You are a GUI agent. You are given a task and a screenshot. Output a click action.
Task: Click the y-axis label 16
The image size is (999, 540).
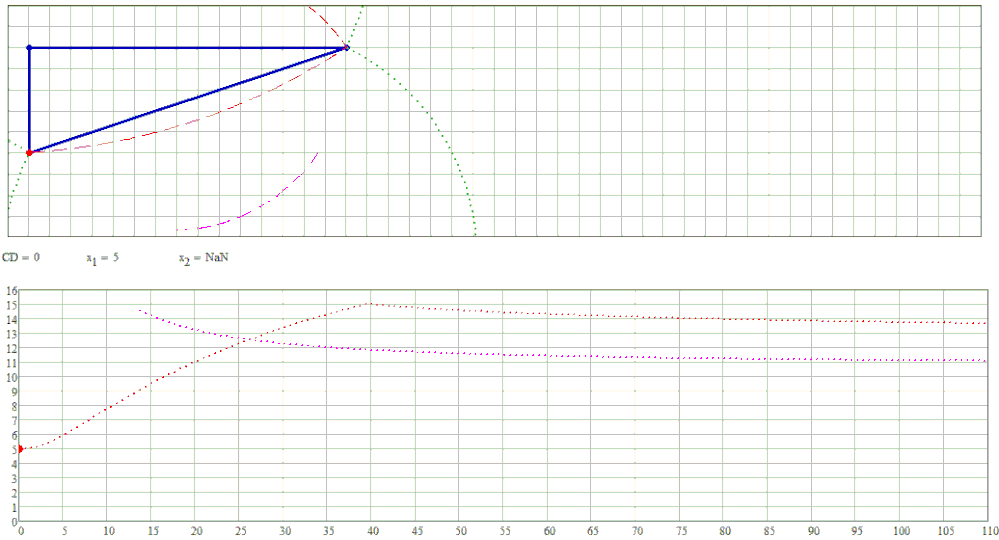click(x=11, y=290)
